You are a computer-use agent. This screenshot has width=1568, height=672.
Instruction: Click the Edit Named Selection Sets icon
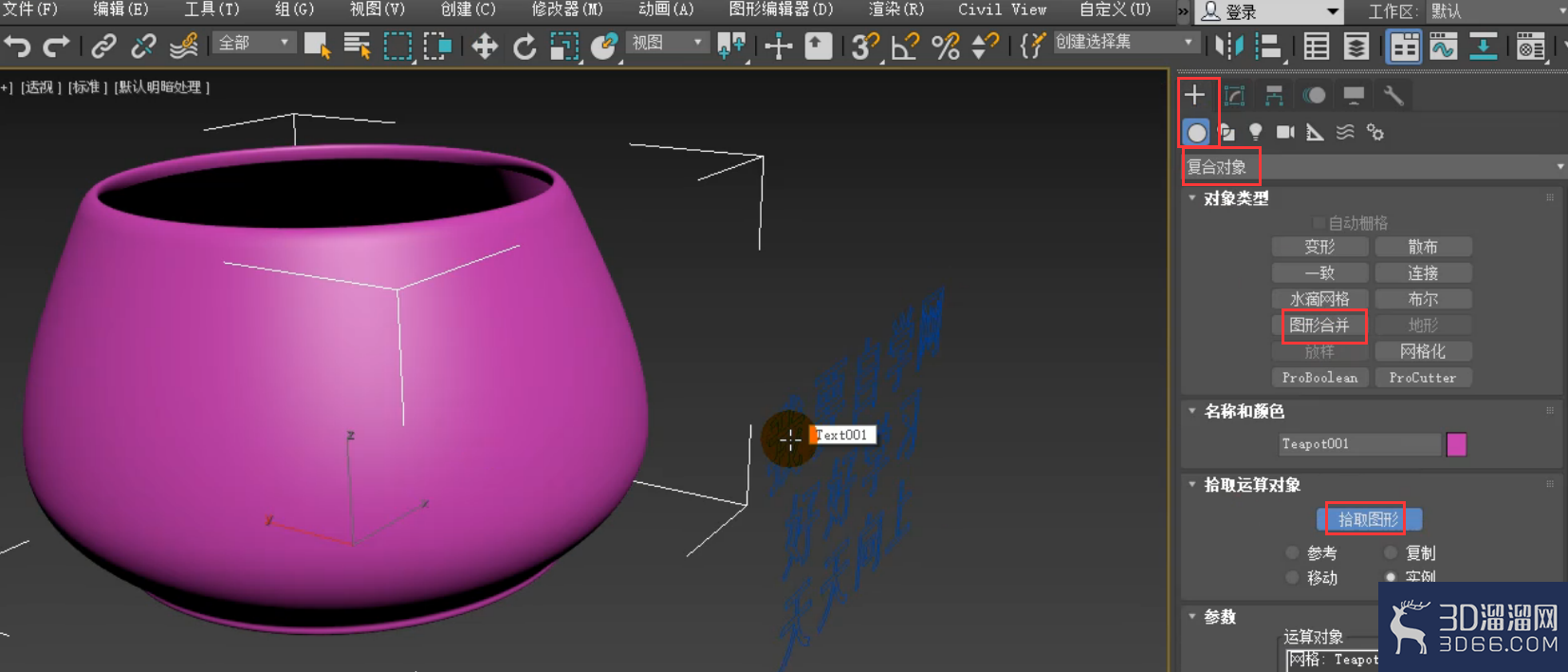tap(1031, 45)
